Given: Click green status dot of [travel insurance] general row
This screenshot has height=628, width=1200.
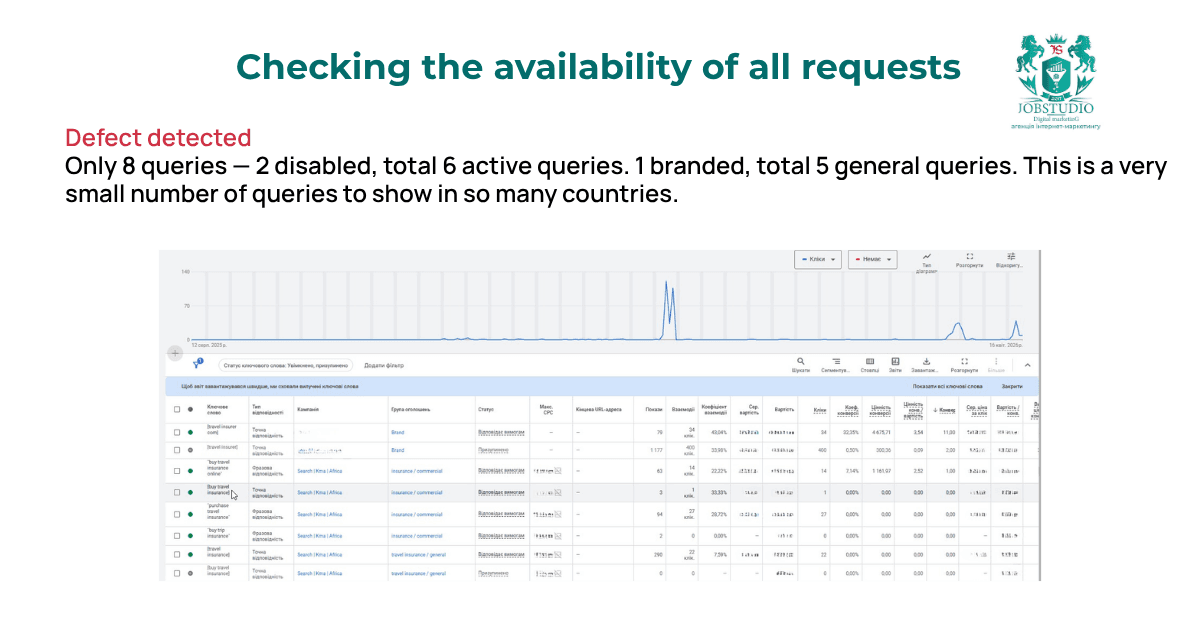Looking at the screenshot, I should pos(190,554).
